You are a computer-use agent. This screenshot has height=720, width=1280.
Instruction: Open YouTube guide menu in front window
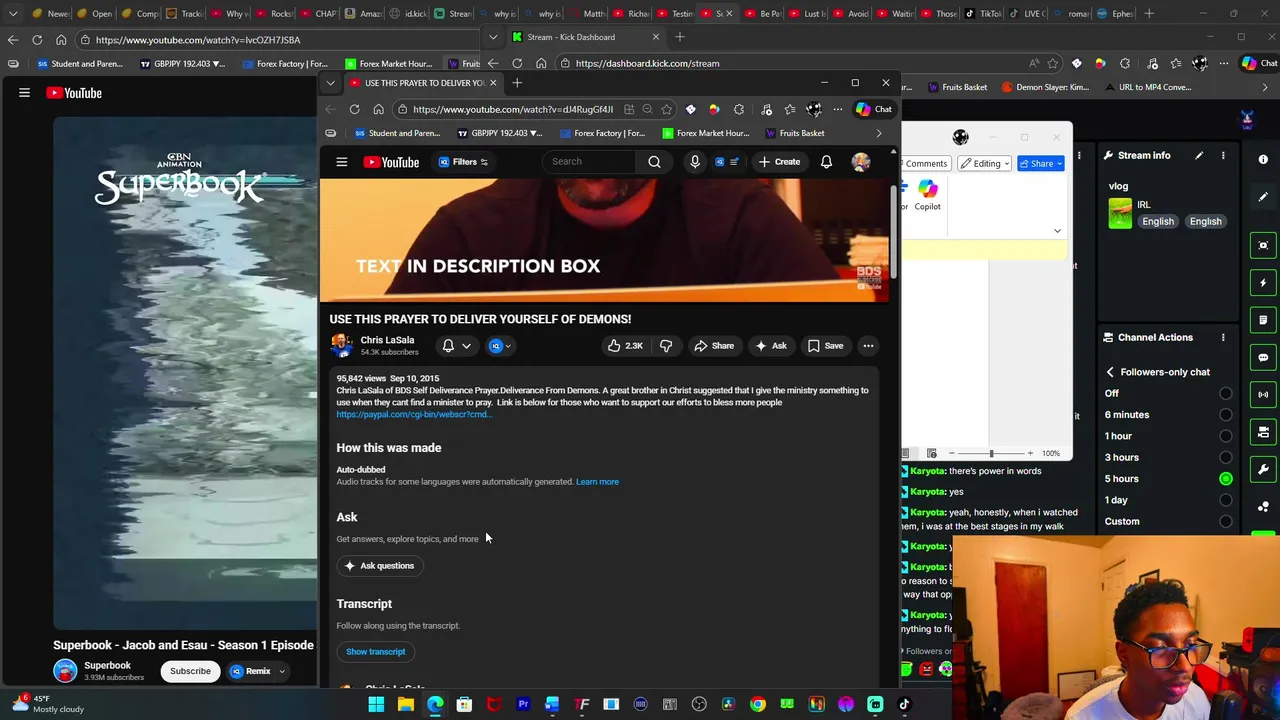click(x=342, y=162)
